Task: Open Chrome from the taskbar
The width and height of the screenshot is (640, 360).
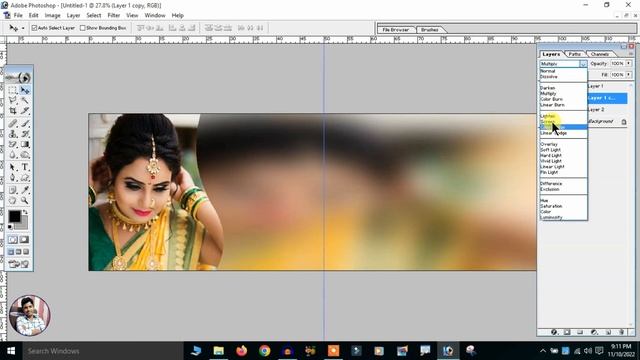Action: pyautogui.click(x=264, y=351)
